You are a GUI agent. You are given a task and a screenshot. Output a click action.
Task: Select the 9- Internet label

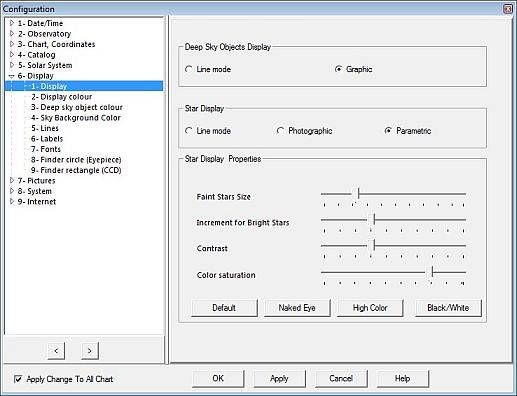tap(37, 202)
